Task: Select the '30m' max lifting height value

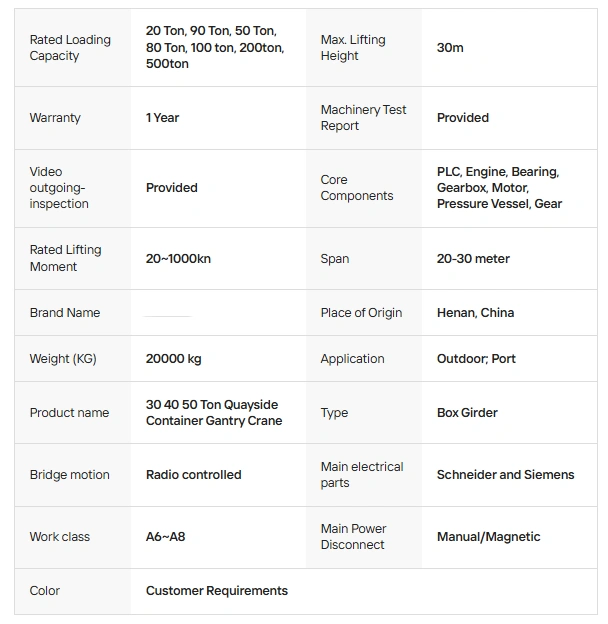Action: (450, 48)
